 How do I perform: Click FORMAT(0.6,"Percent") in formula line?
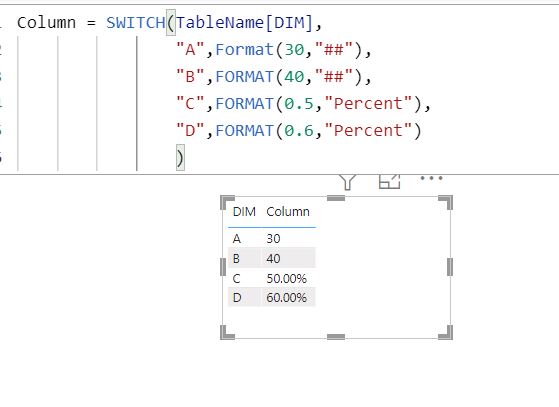point(319,130)
